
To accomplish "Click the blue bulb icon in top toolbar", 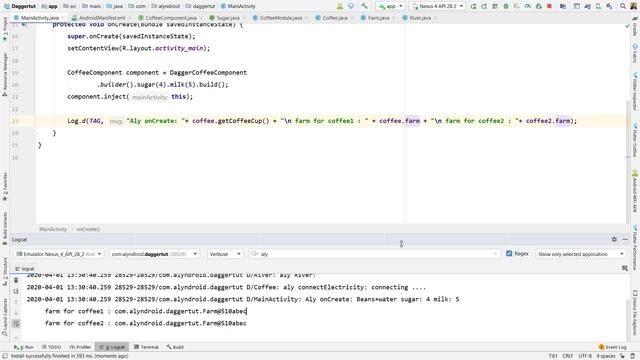I will pyautogui.click(x=351, y=6).
